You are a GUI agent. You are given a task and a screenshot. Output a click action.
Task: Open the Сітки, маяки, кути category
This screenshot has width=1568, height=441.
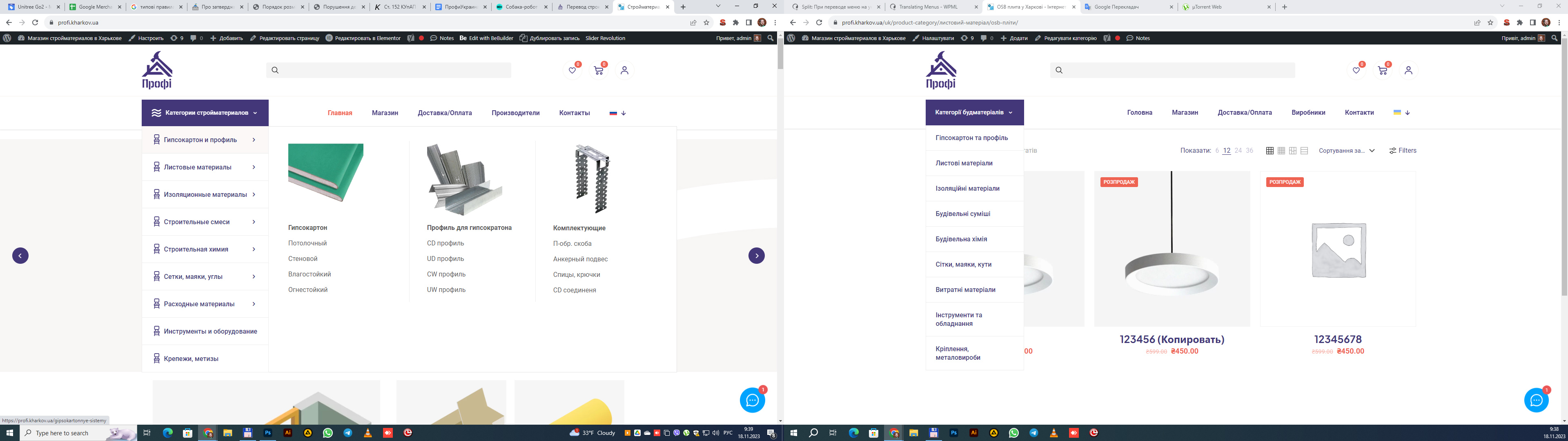point(964,264)
